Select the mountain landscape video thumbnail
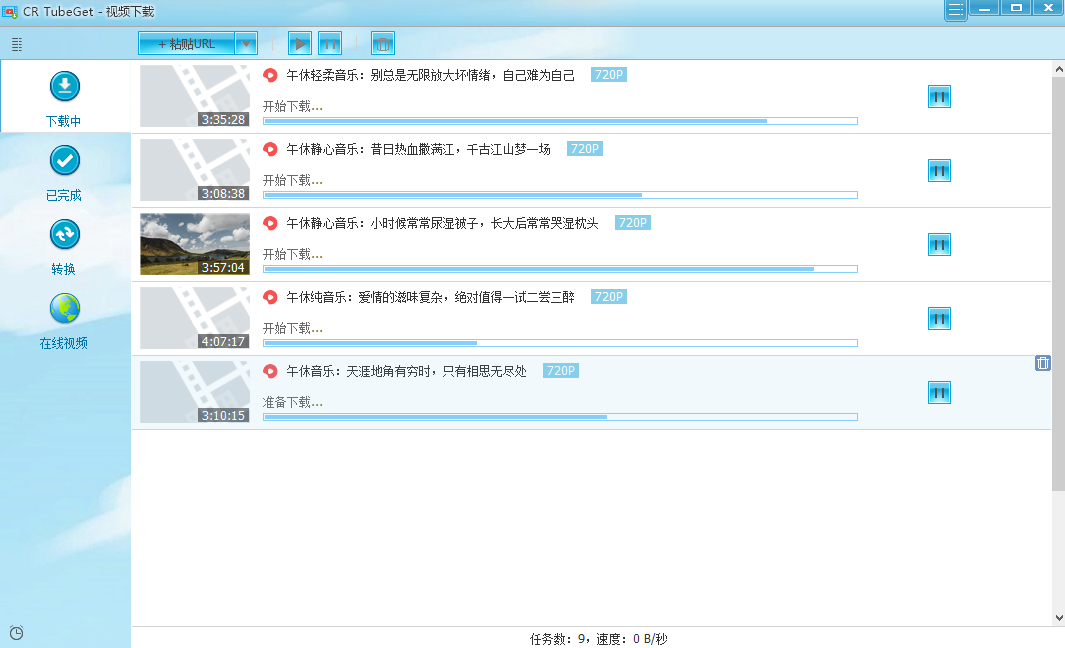This screenshot has height=648, width=1065. click(x=194, y=244)
